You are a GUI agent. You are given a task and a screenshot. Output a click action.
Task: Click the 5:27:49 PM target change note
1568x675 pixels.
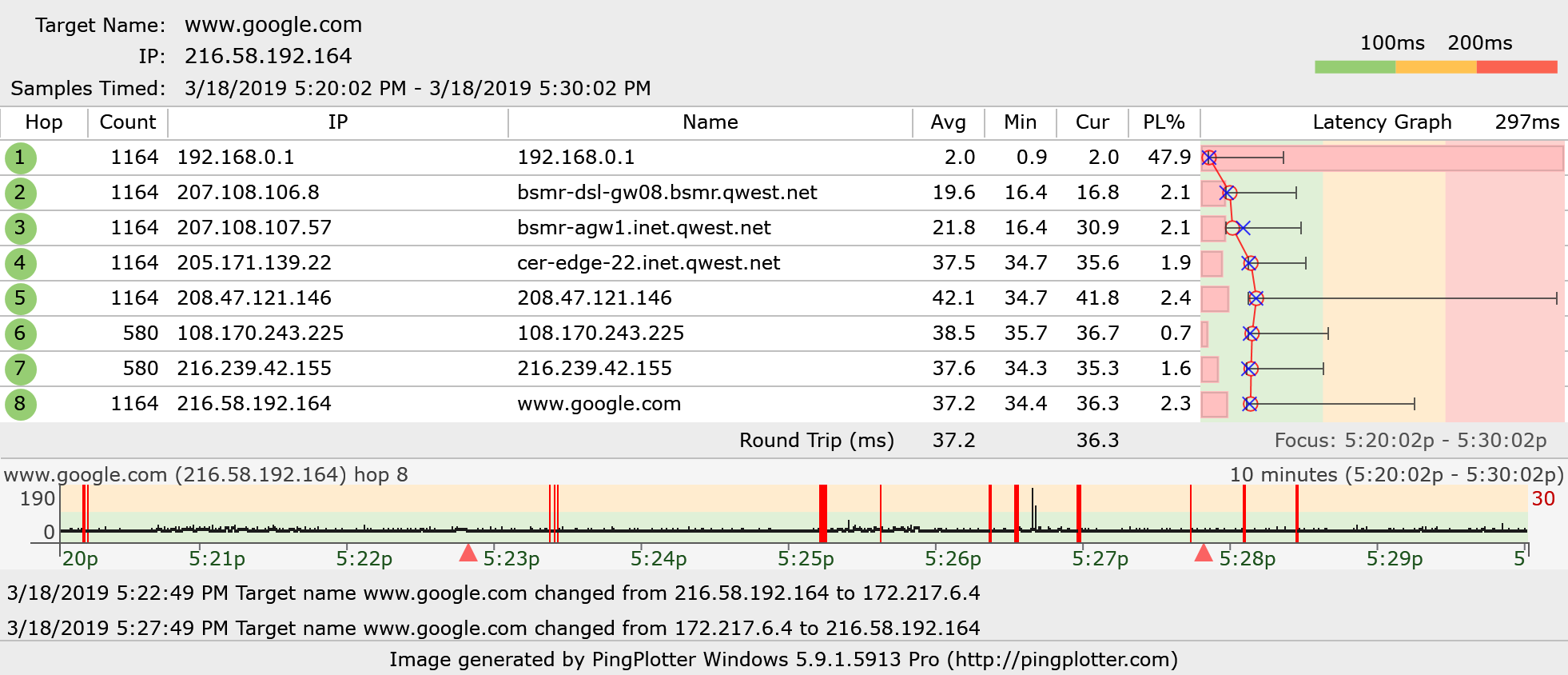point(493,629)
